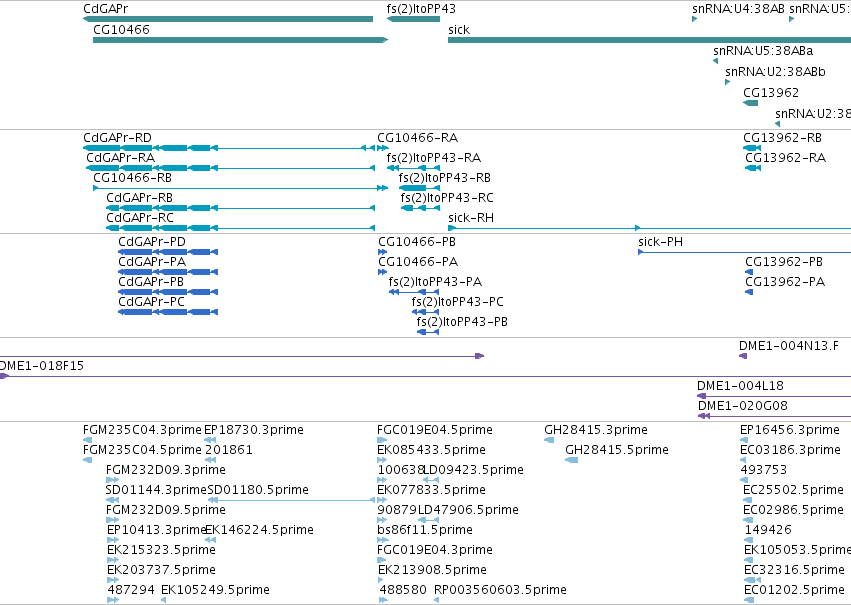
Task: Click the EK077833.5prime EST label
Action: pos(431,490)
